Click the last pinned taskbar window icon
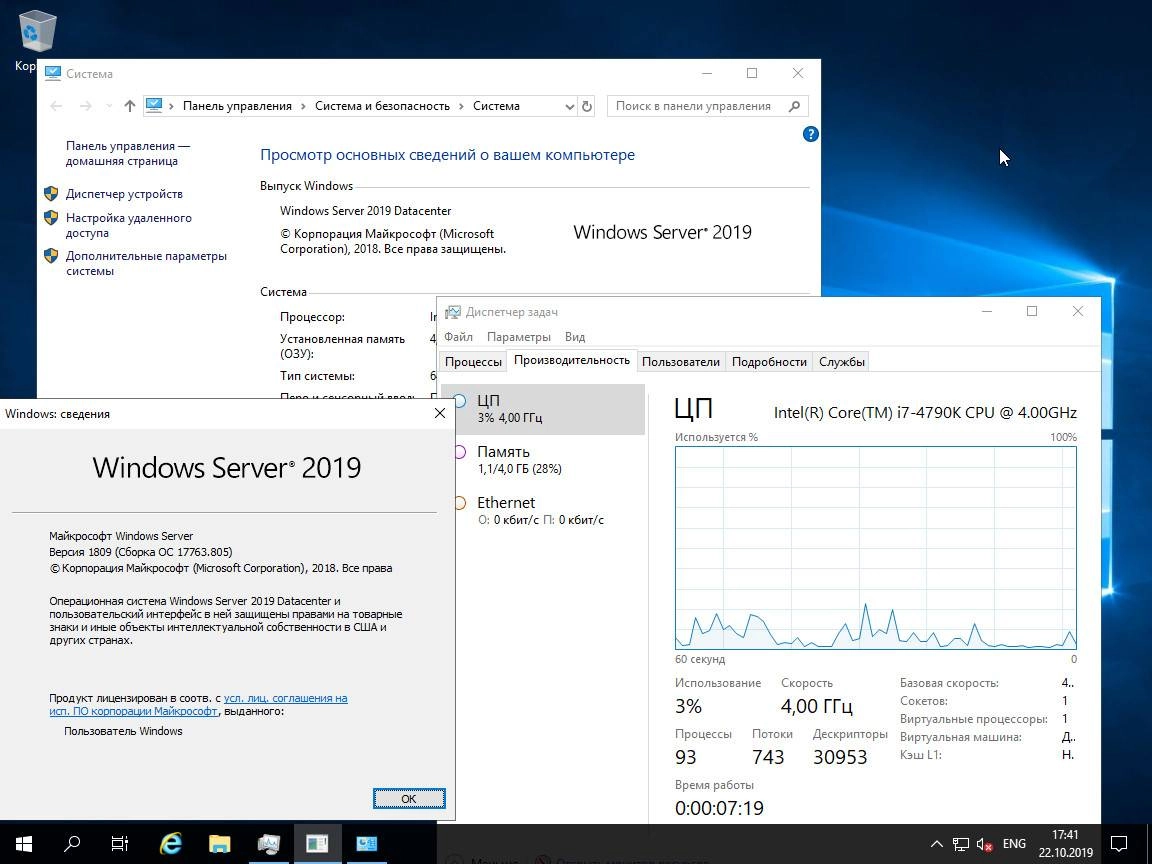Viewport: 1152px width, 864px height. [366, 843]
